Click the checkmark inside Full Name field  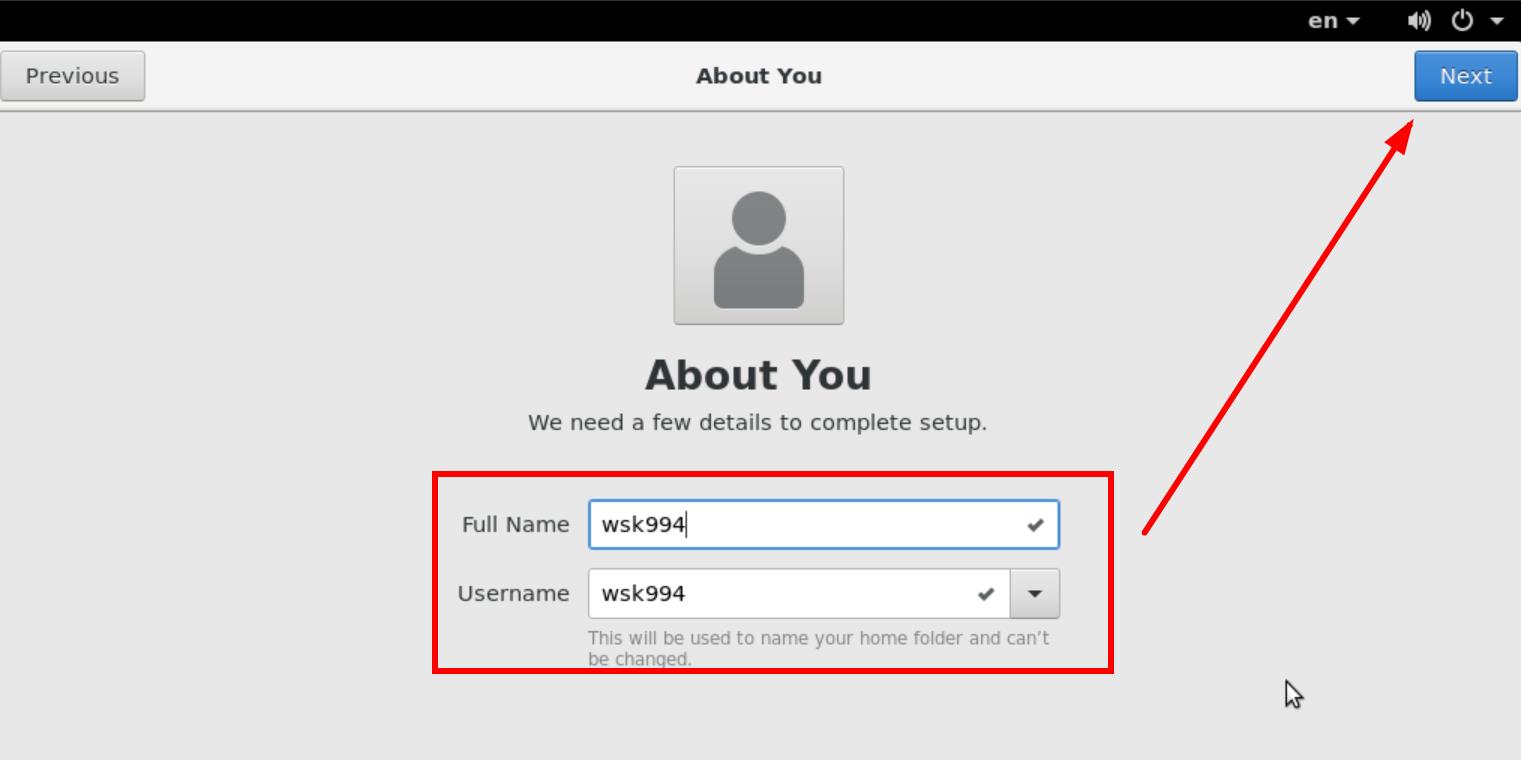point(1035,525)
